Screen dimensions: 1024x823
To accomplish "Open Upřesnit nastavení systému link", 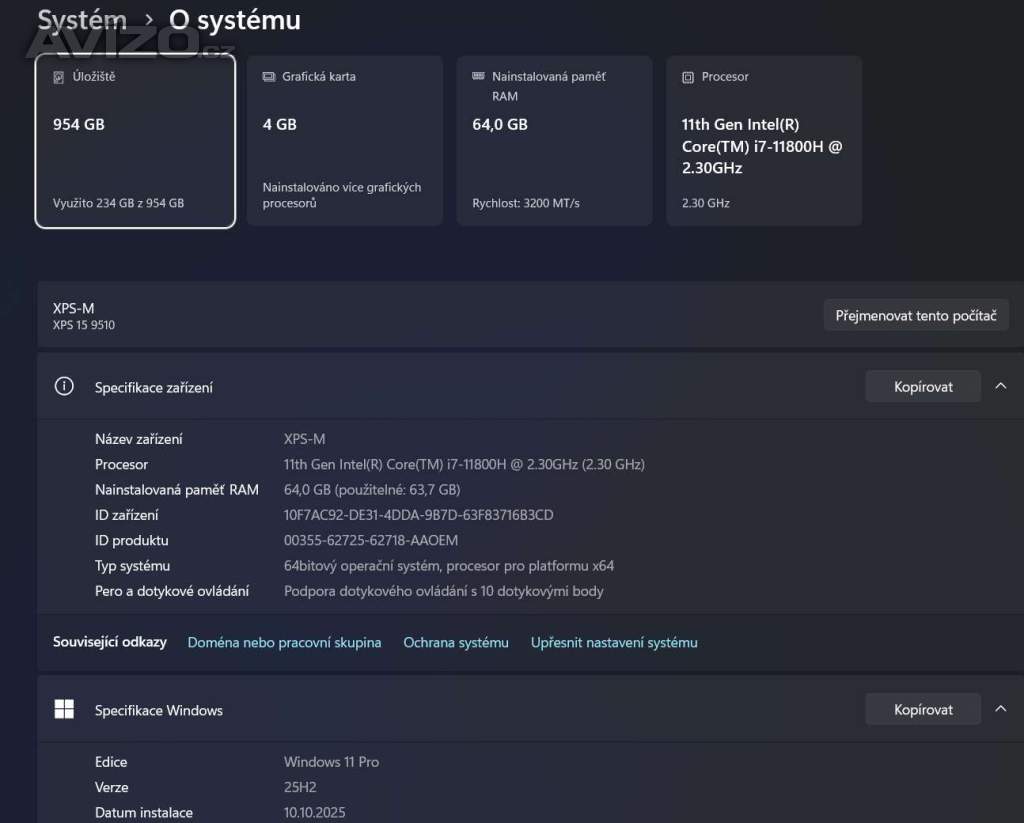I will pyautogui.click(x=614, y=643).
